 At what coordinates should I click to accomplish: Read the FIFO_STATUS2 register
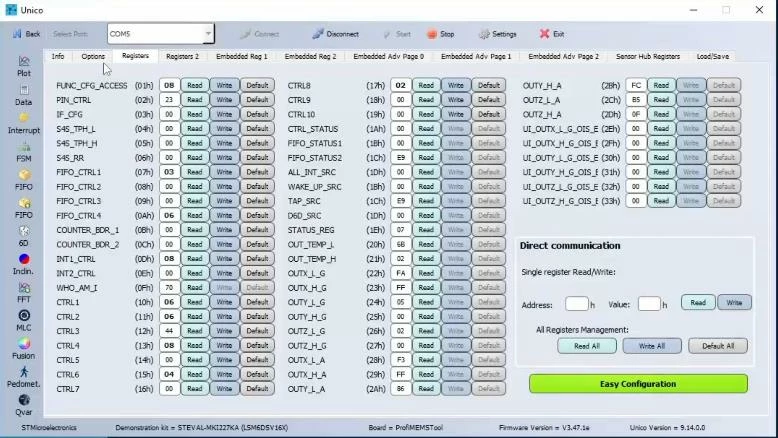coord(426,157)
